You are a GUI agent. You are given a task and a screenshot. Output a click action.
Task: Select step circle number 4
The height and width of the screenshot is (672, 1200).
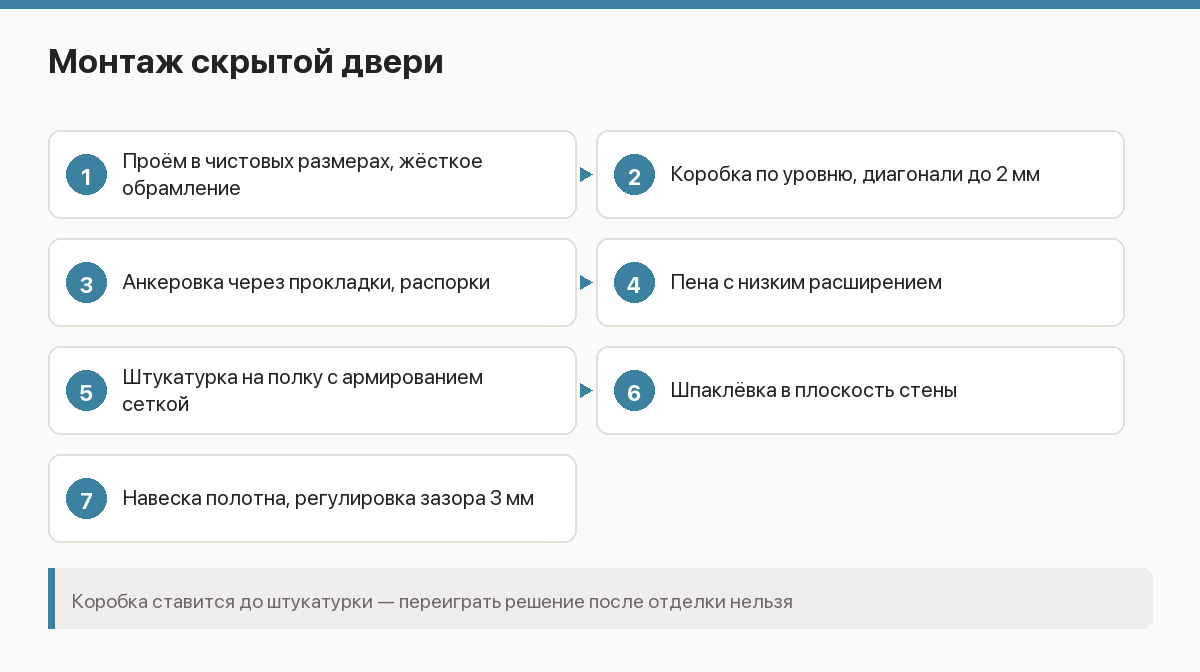point(634,283)
